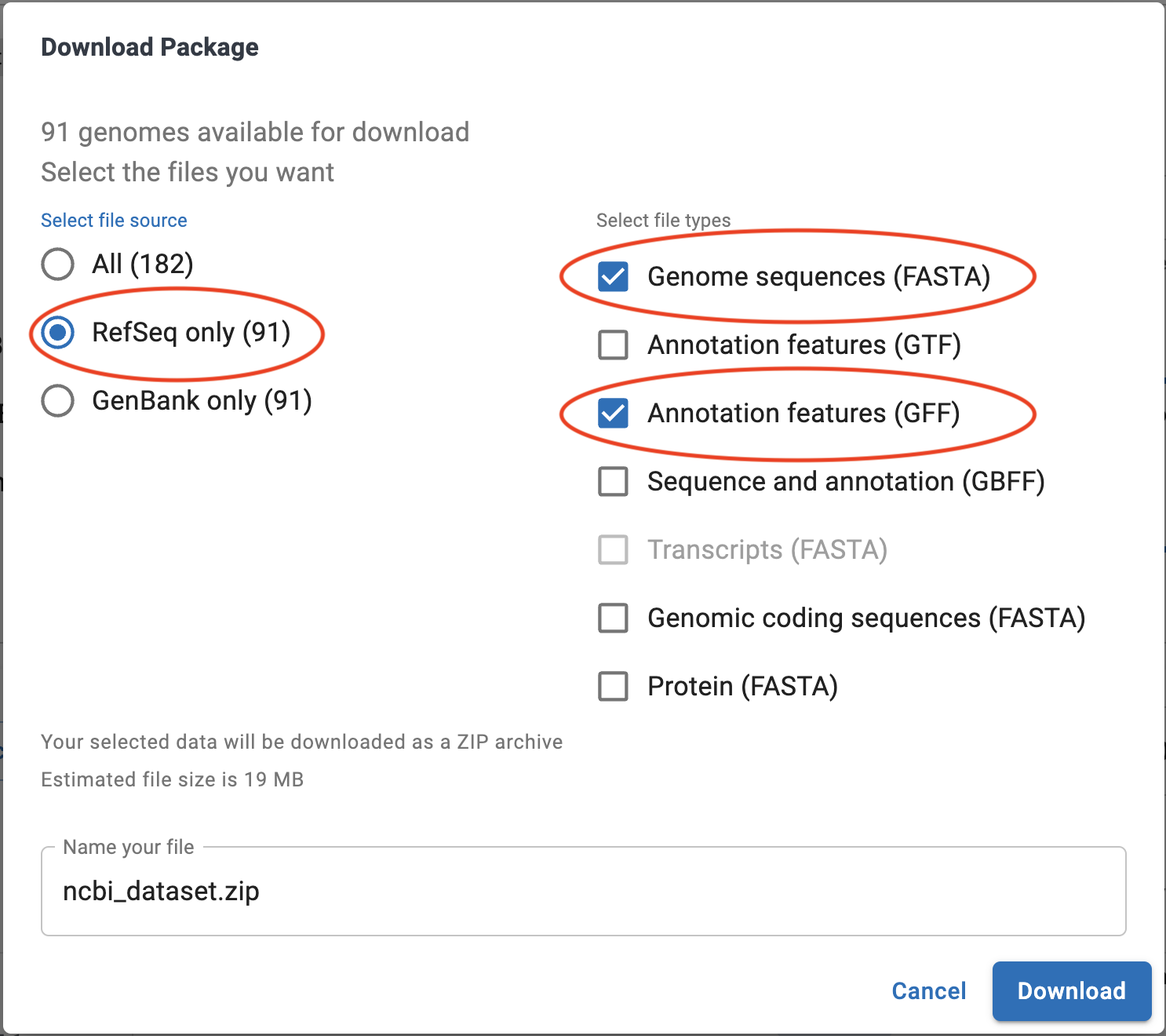The height and width of the screenshot is (1036, 1166).
Task: Check the Protein (FASTA) checkbox
Action: [613, 686]
